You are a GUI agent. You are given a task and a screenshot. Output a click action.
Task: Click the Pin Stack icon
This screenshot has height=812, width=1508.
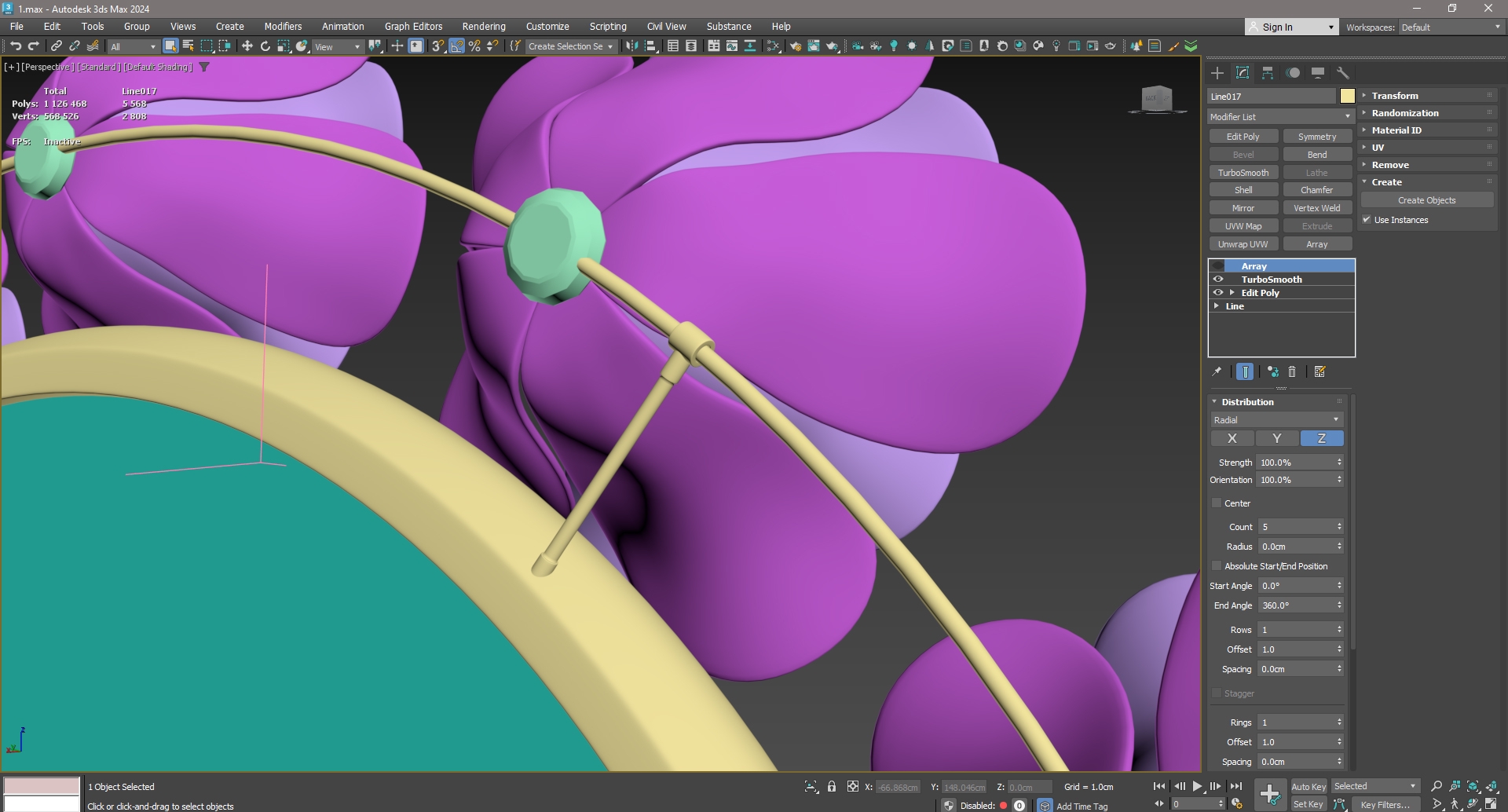(x=1217, y=372)
